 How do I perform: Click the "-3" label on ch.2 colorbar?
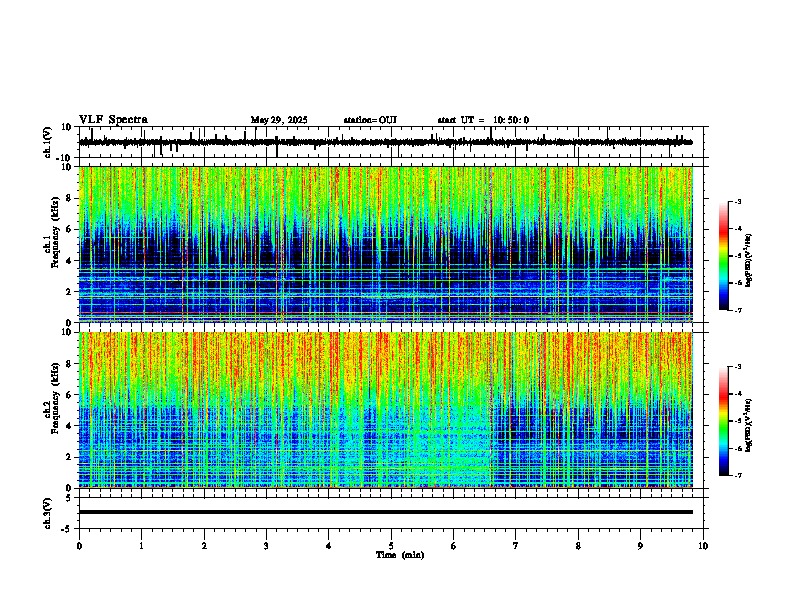[738, 367]
